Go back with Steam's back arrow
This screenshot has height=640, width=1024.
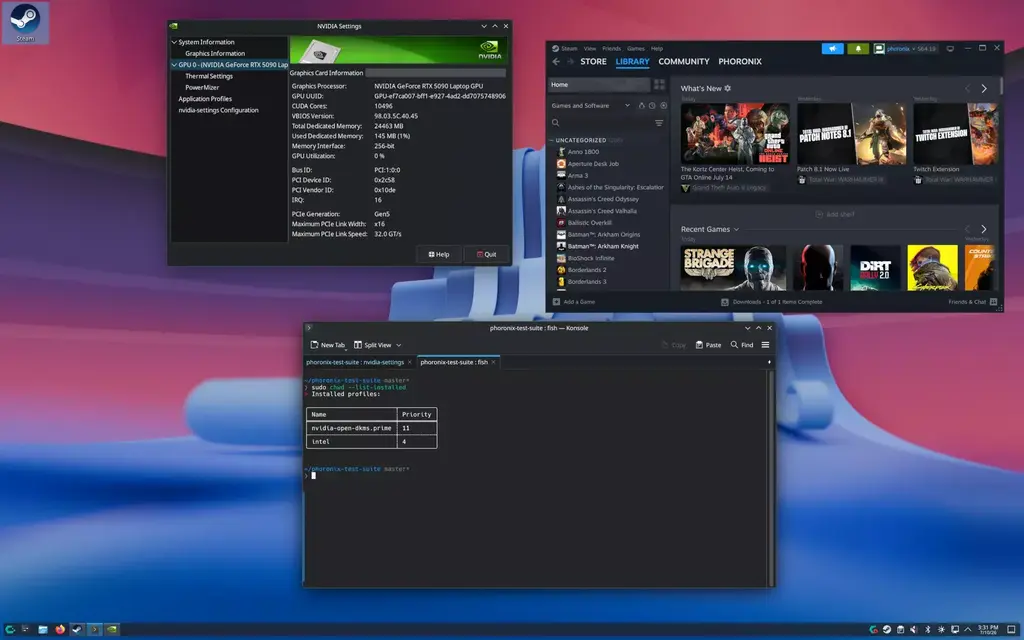556,61
